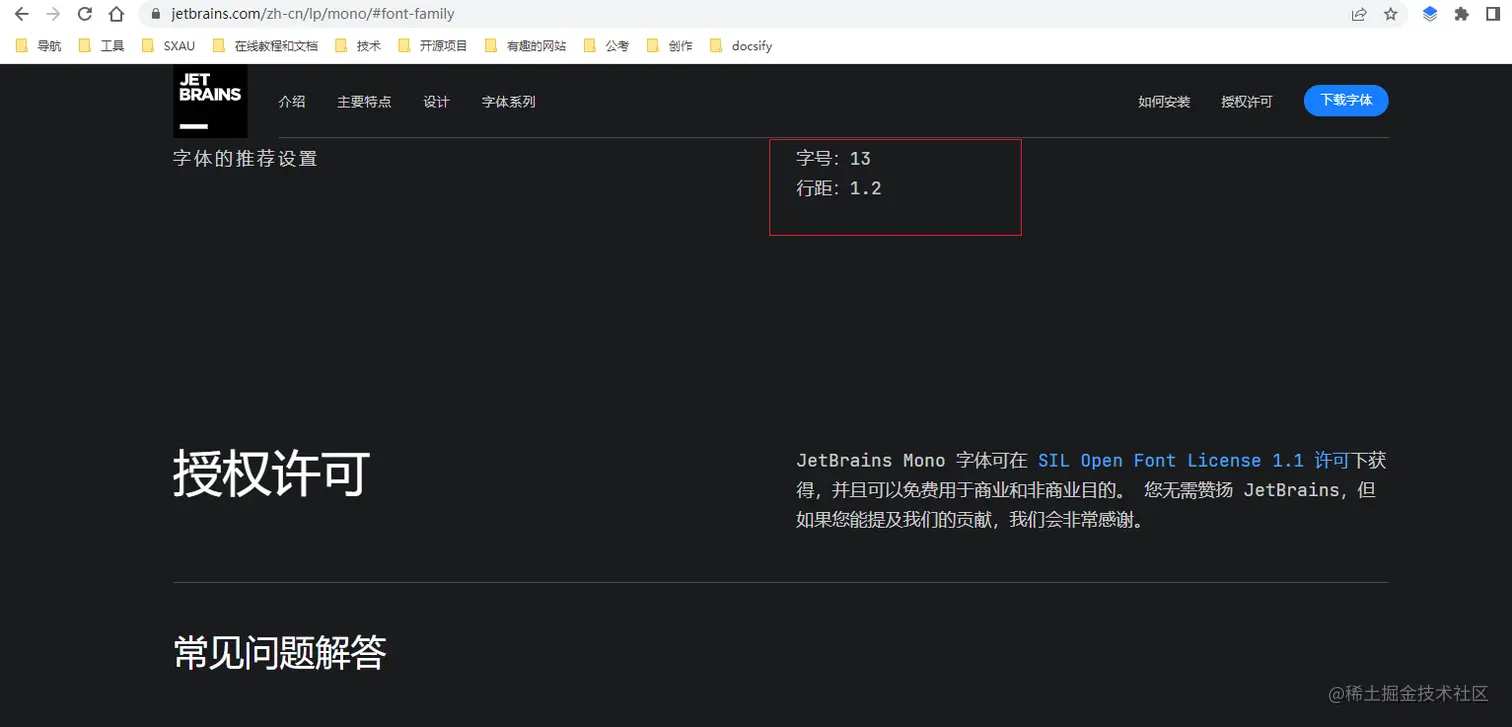Open the SIL Open Font License 1.1 link
This screenshot has height=727, width=1512.
click(1194, 460)
